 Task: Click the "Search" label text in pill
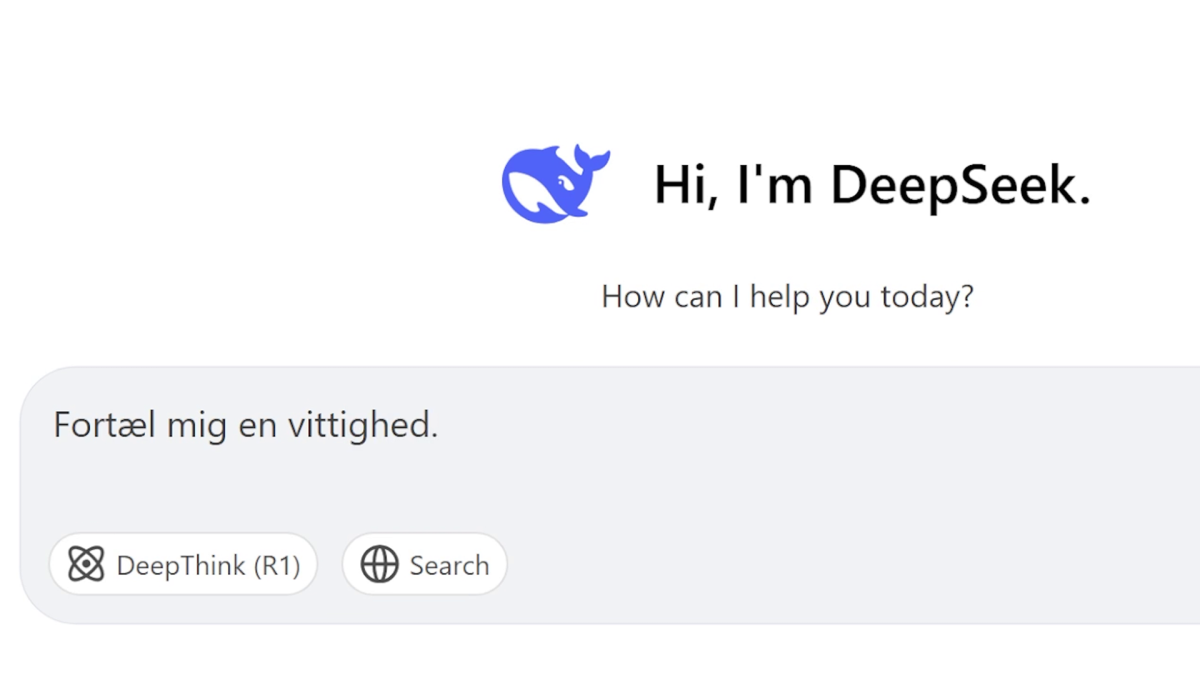(x=449, y=566)
